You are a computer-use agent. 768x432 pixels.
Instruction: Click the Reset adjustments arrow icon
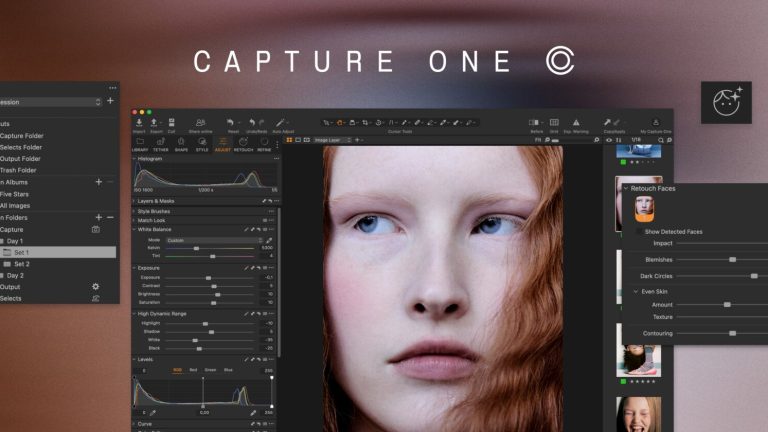point(230,122)
